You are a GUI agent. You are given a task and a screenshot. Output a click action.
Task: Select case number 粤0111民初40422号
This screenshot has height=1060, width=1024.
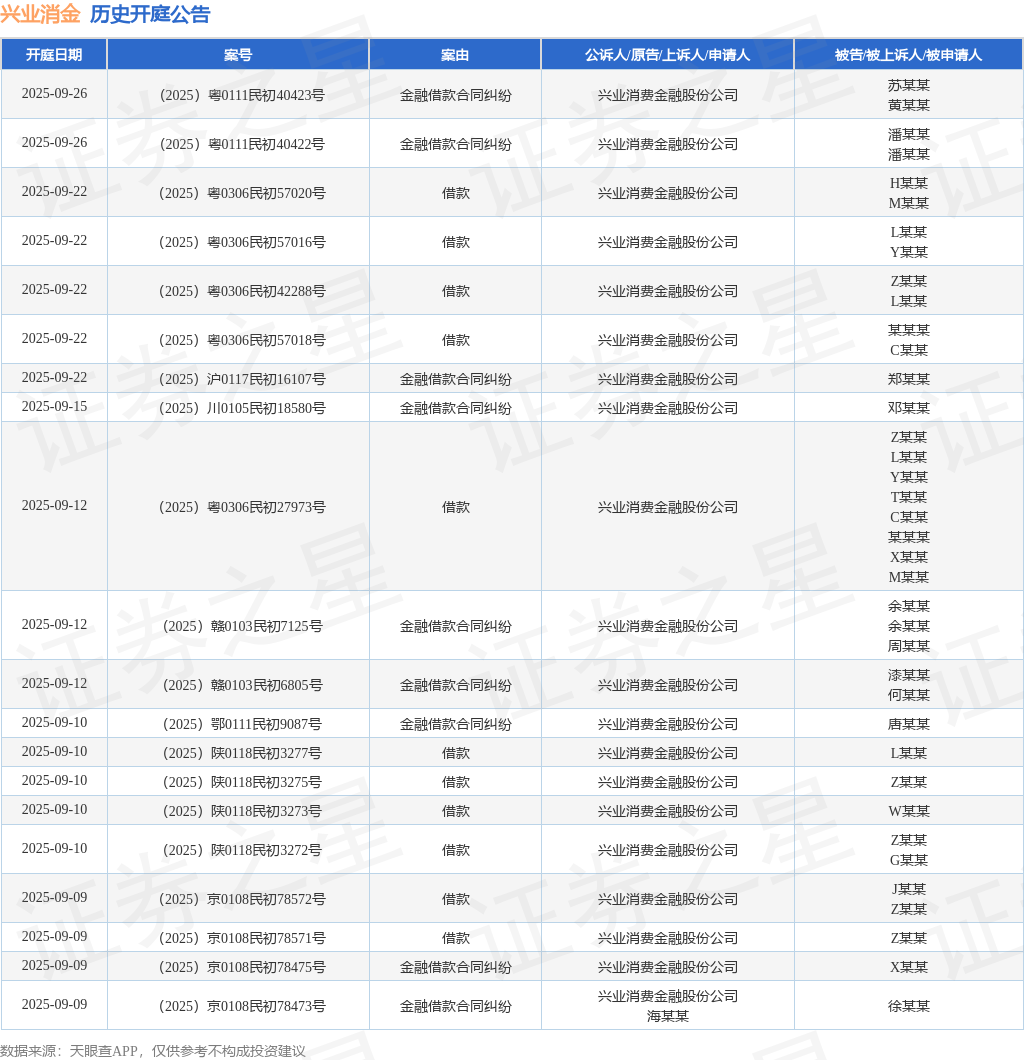point(242,144)
